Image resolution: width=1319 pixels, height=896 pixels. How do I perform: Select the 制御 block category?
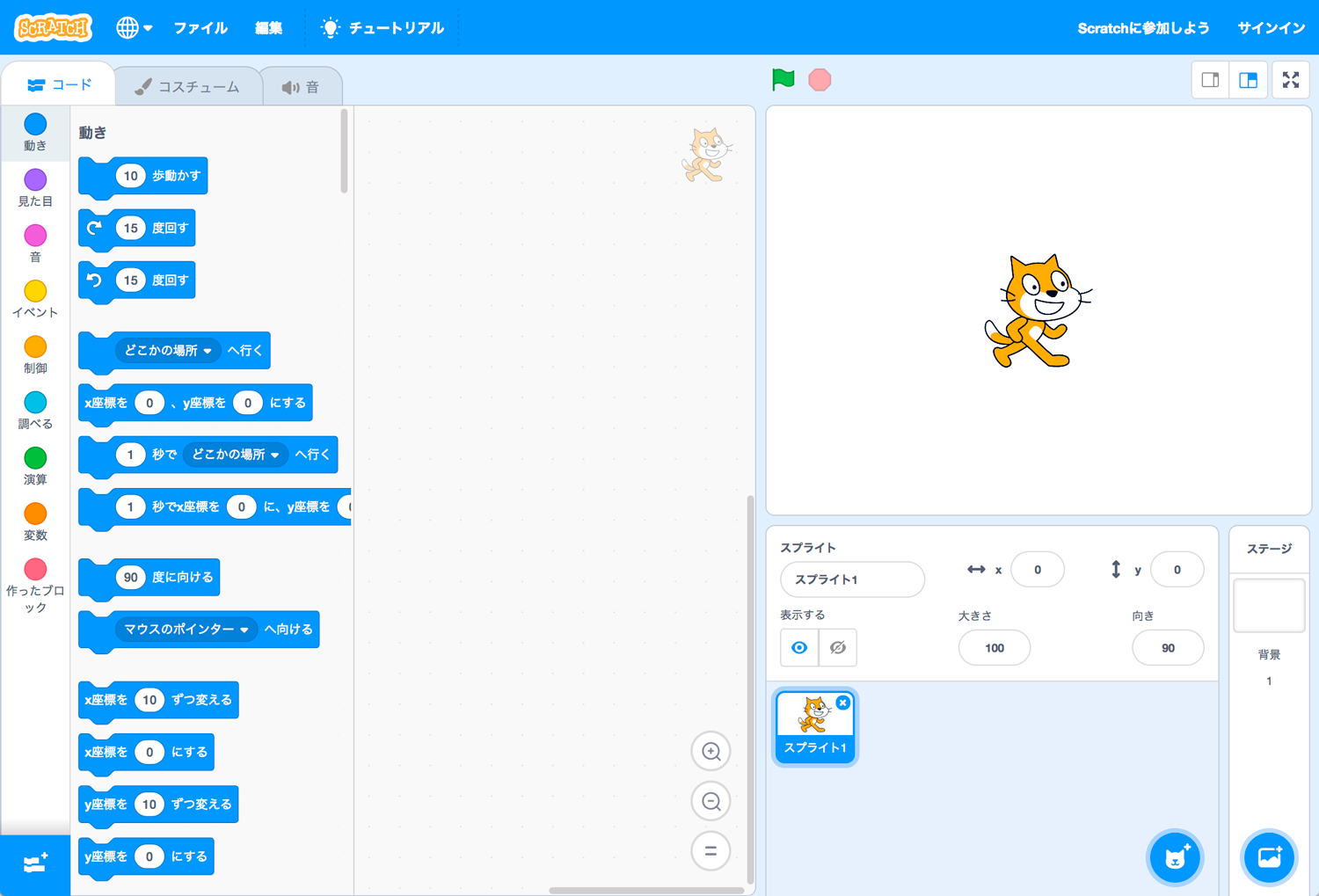[x=35, y=354]
